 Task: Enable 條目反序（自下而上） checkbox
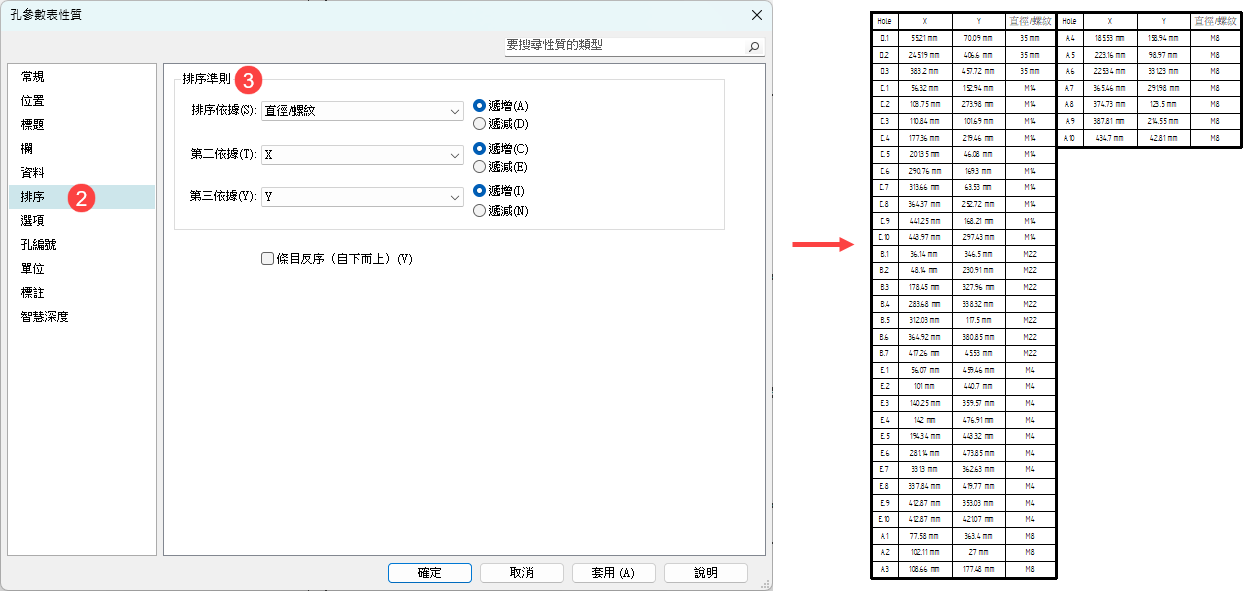pos(267,259)
